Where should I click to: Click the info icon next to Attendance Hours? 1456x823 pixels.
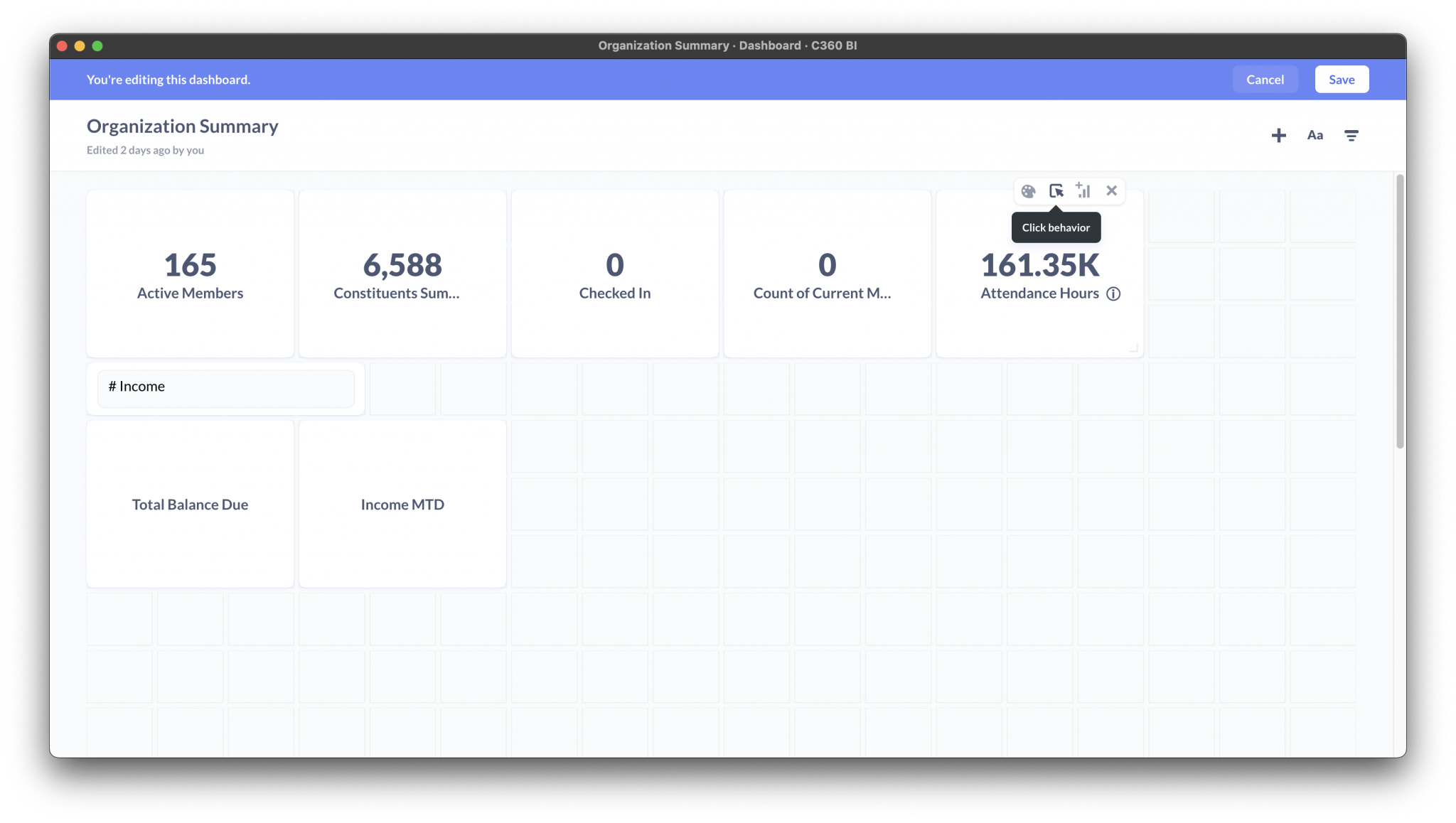[x=1113, y=294]
